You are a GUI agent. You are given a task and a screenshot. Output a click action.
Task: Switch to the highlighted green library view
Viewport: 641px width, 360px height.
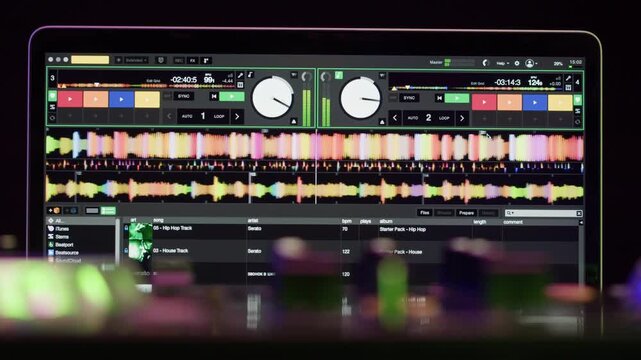[x=108, y=211]
